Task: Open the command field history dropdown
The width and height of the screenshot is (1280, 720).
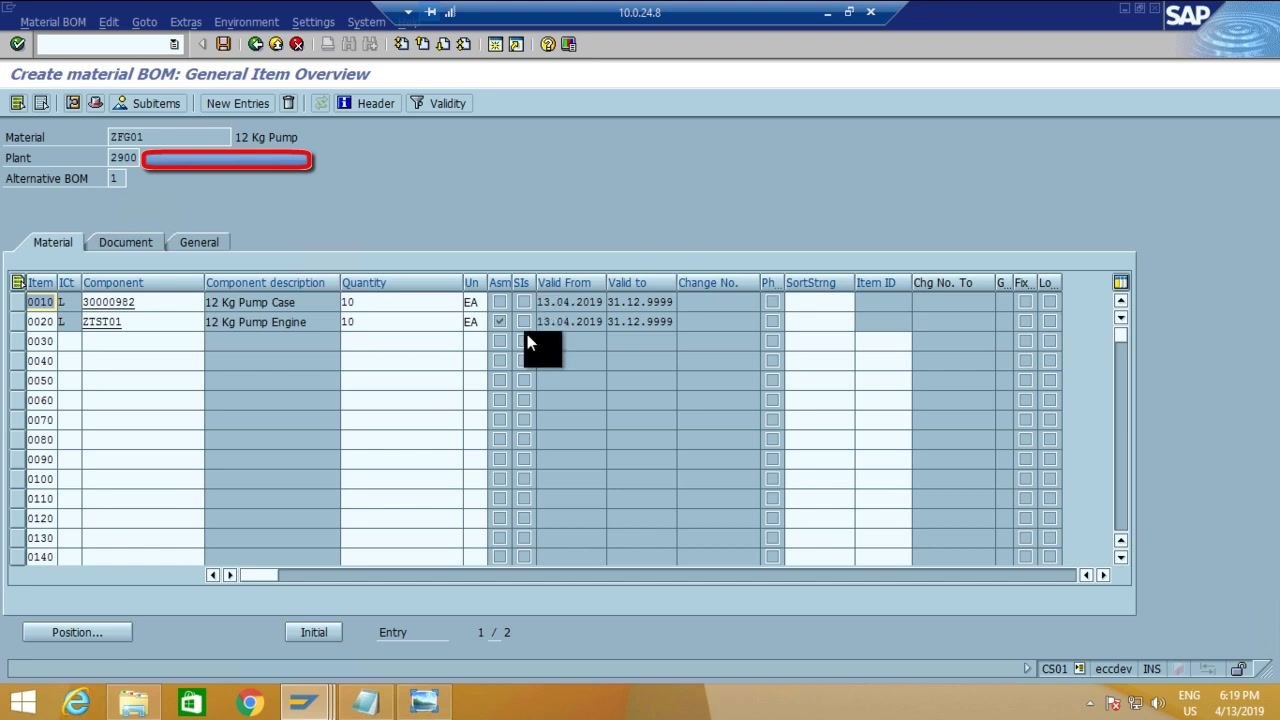Action: click(174, 44)
